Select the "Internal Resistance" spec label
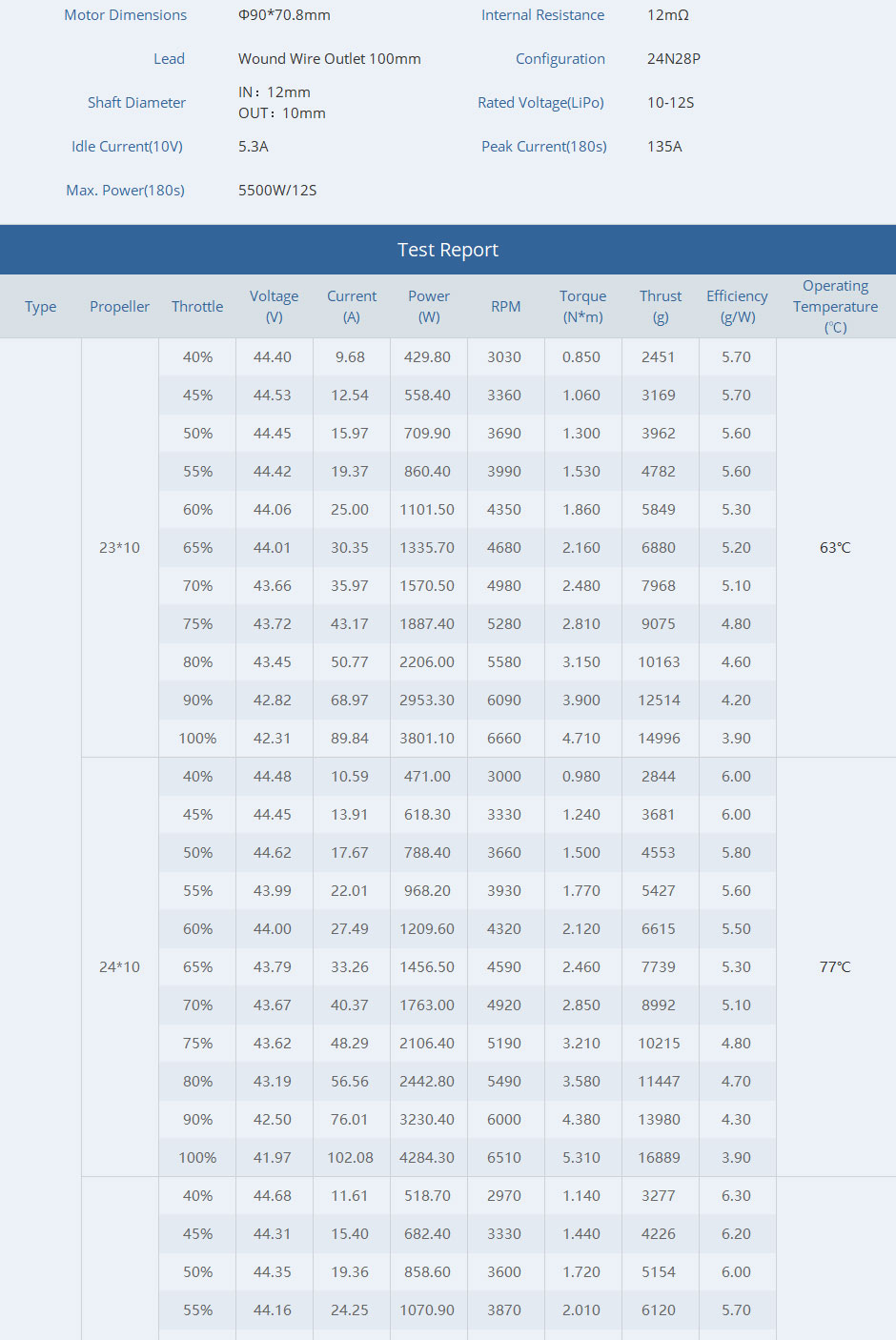This screenshot has width=896, height=1340. tap(542, 15)
